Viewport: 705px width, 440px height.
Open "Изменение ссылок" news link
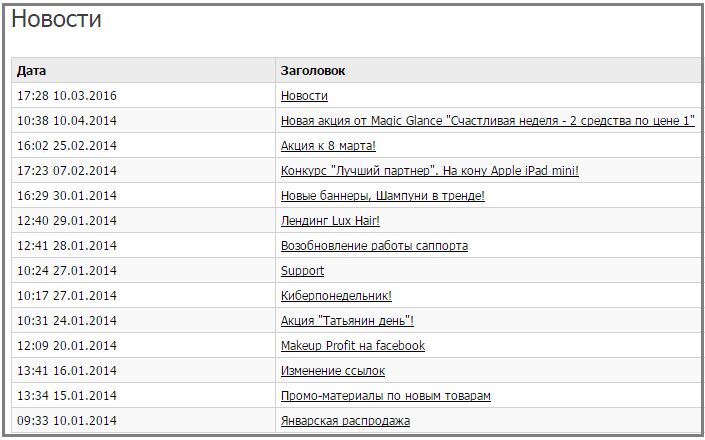[x=333, y=371]
